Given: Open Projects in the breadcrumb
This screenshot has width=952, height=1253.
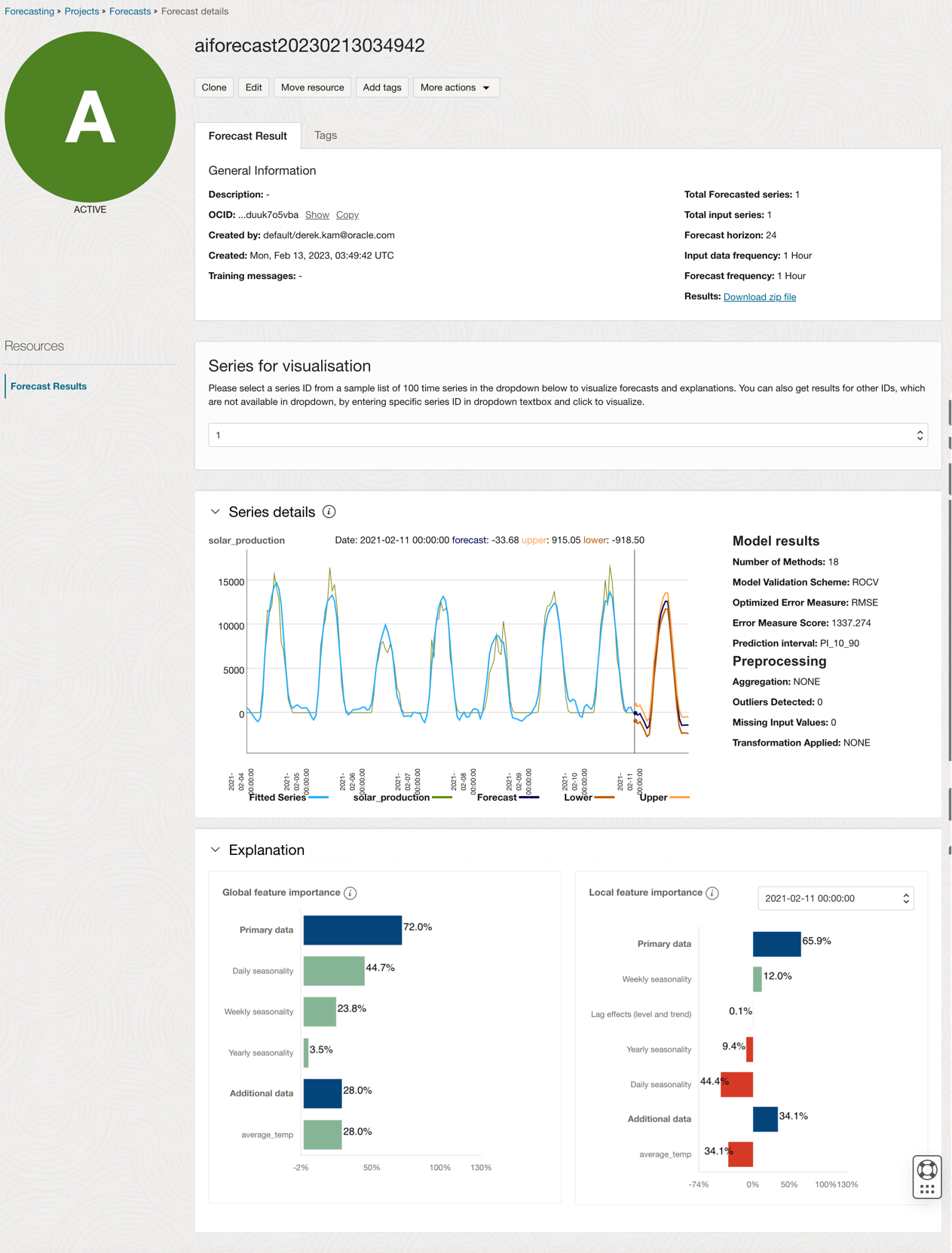Looking at the screenshot, I should click(81, 11).
